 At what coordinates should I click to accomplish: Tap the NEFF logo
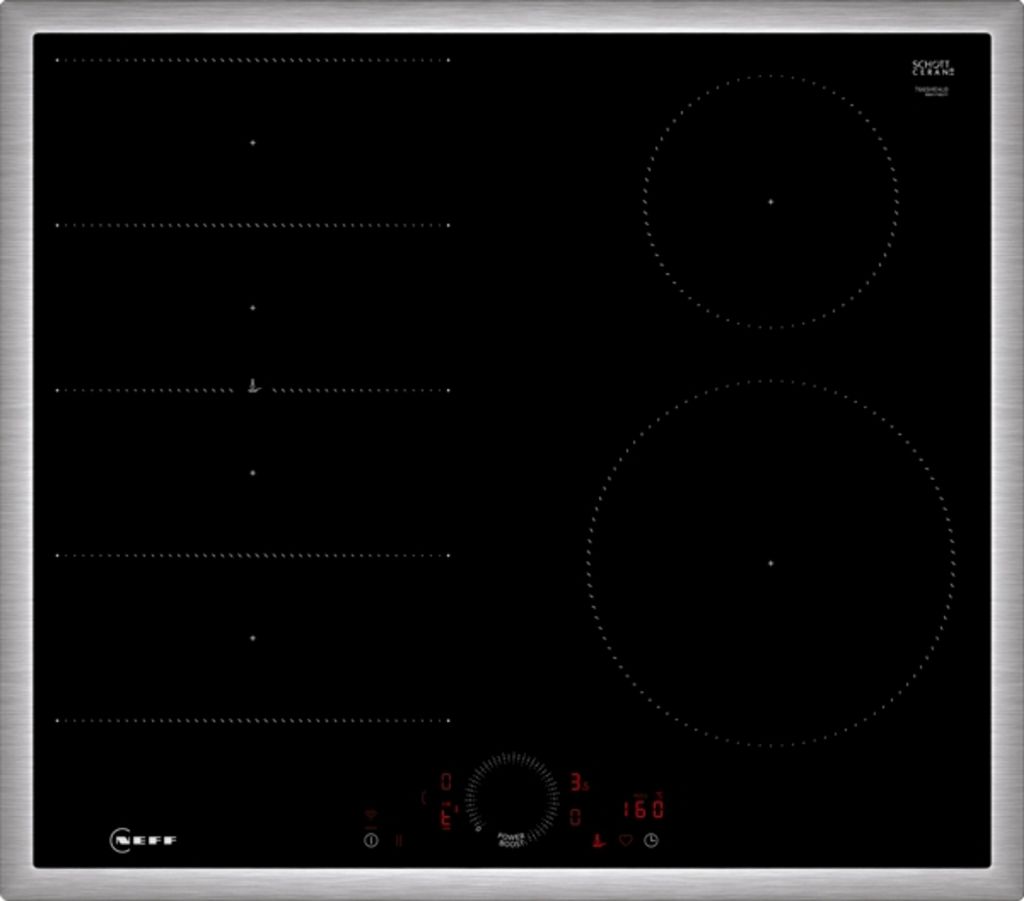pyautogui.click(x=144, y=840)
